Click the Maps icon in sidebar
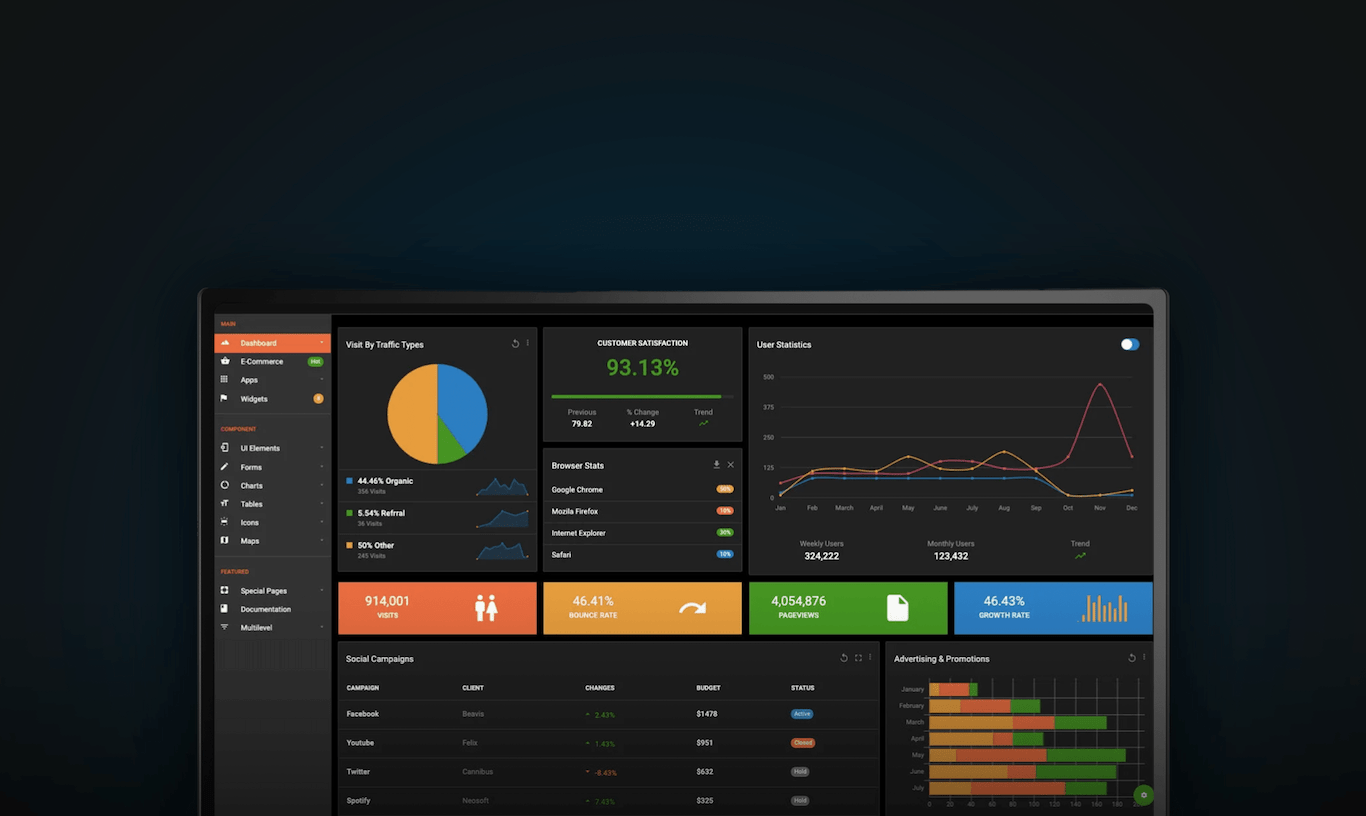The image size is (1366, 816). tap(224, 541)
